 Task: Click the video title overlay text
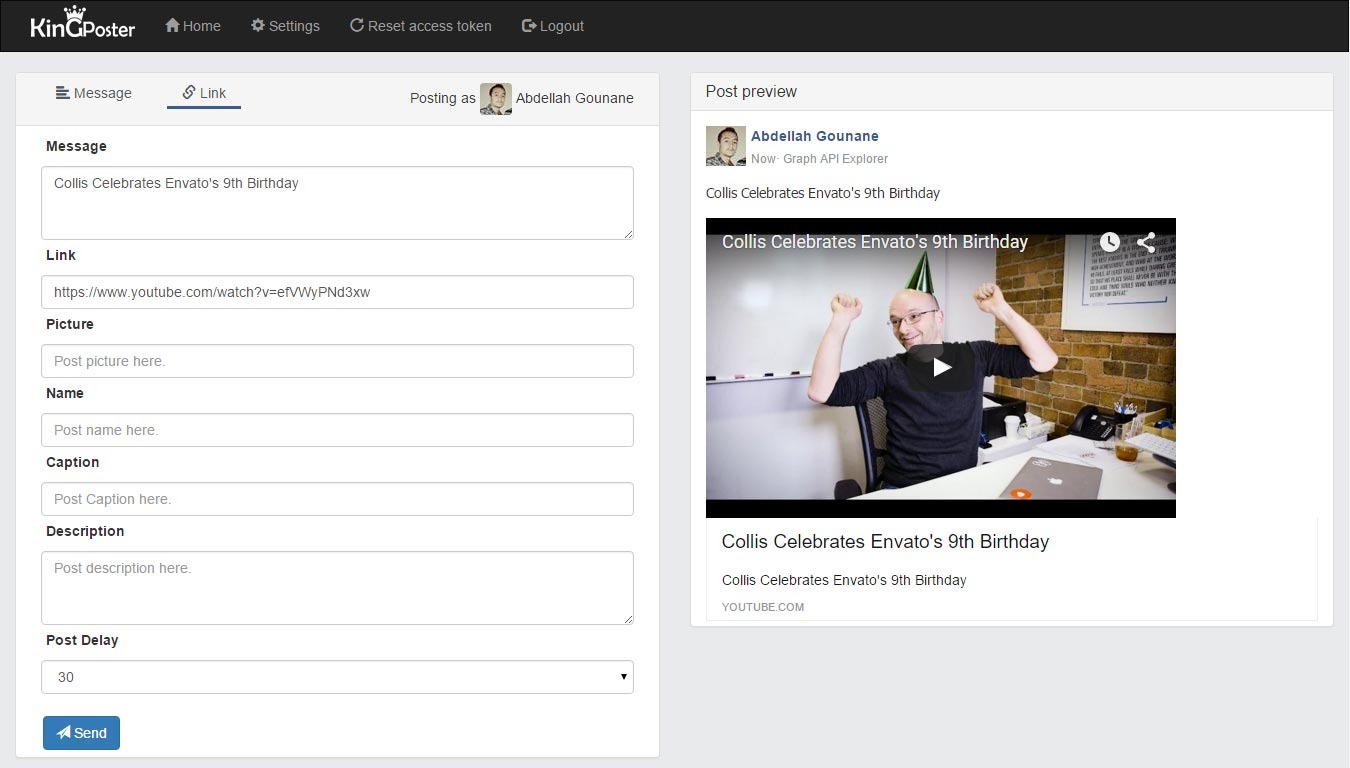875,242
